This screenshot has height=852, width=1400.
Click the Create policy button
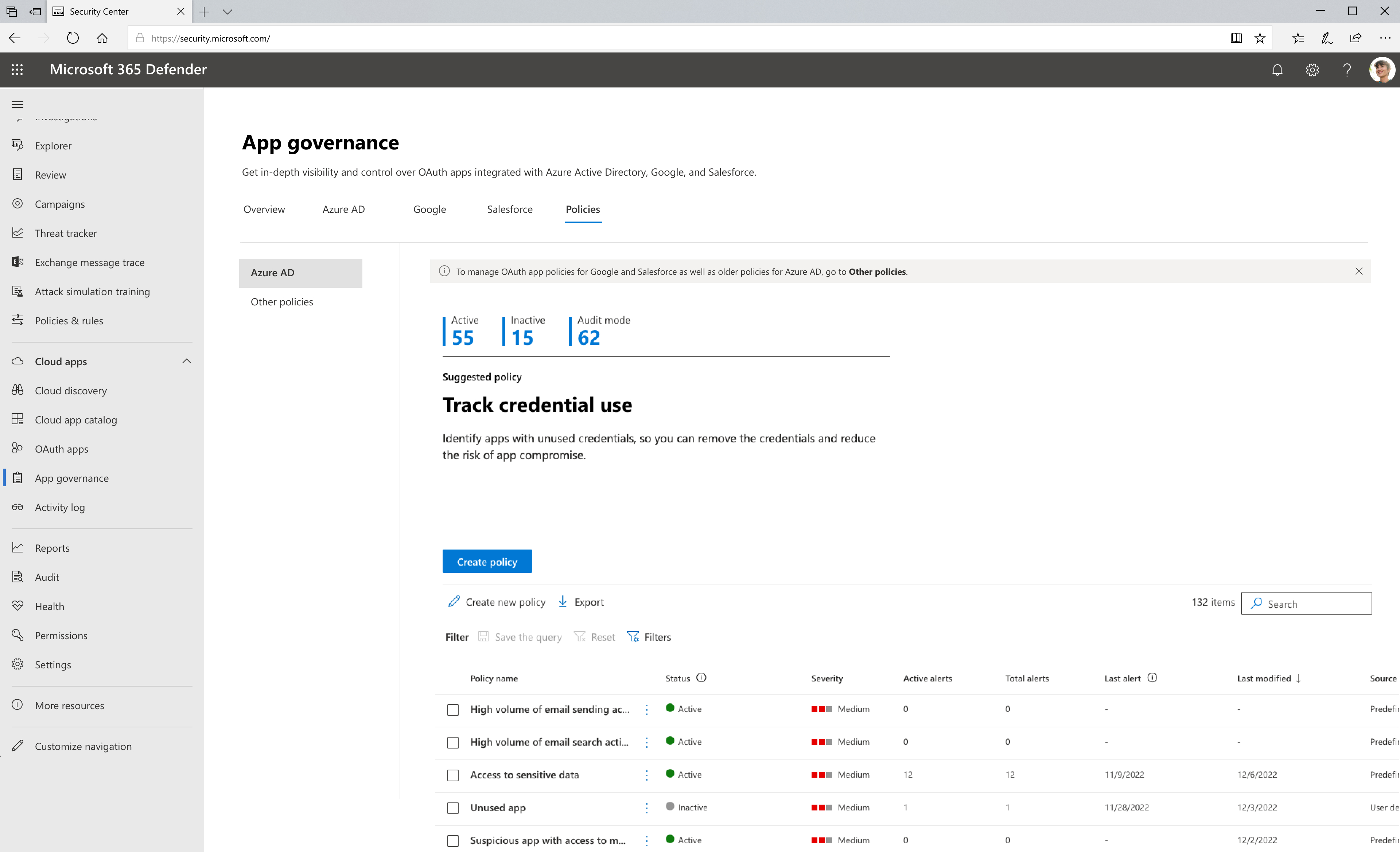[487, 561]
